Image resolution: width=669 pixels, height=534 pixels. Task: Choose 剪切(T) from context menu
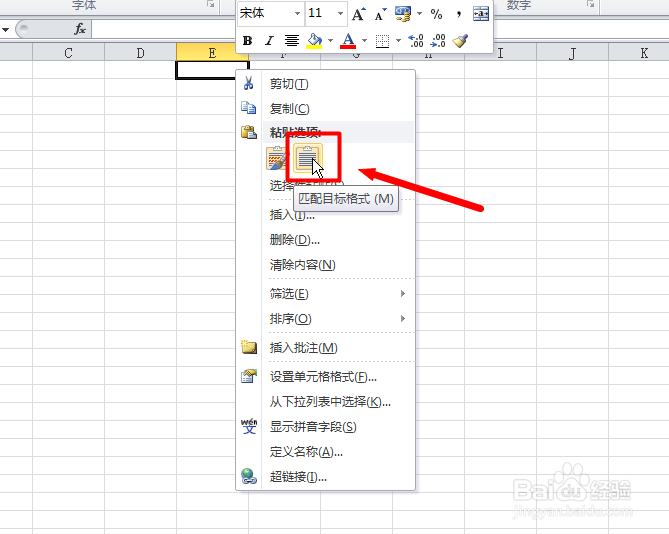click(x=326, y=84)
